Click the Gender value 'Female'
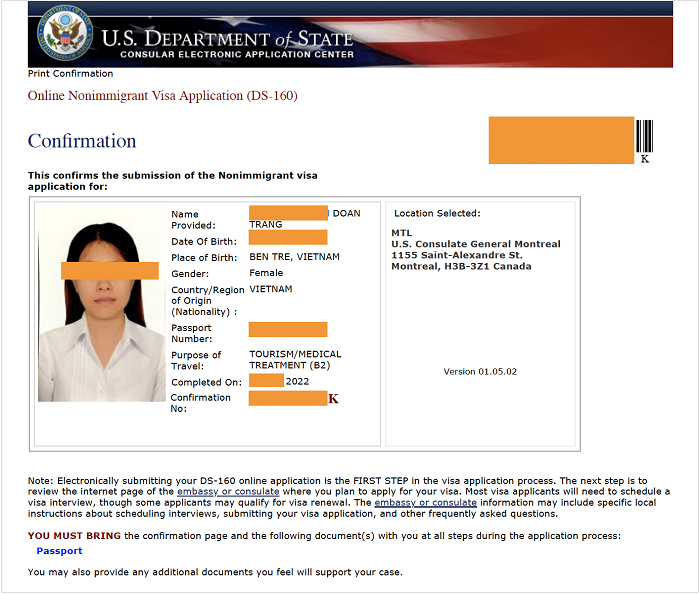700x594 pixels. [x=266, y=273]
